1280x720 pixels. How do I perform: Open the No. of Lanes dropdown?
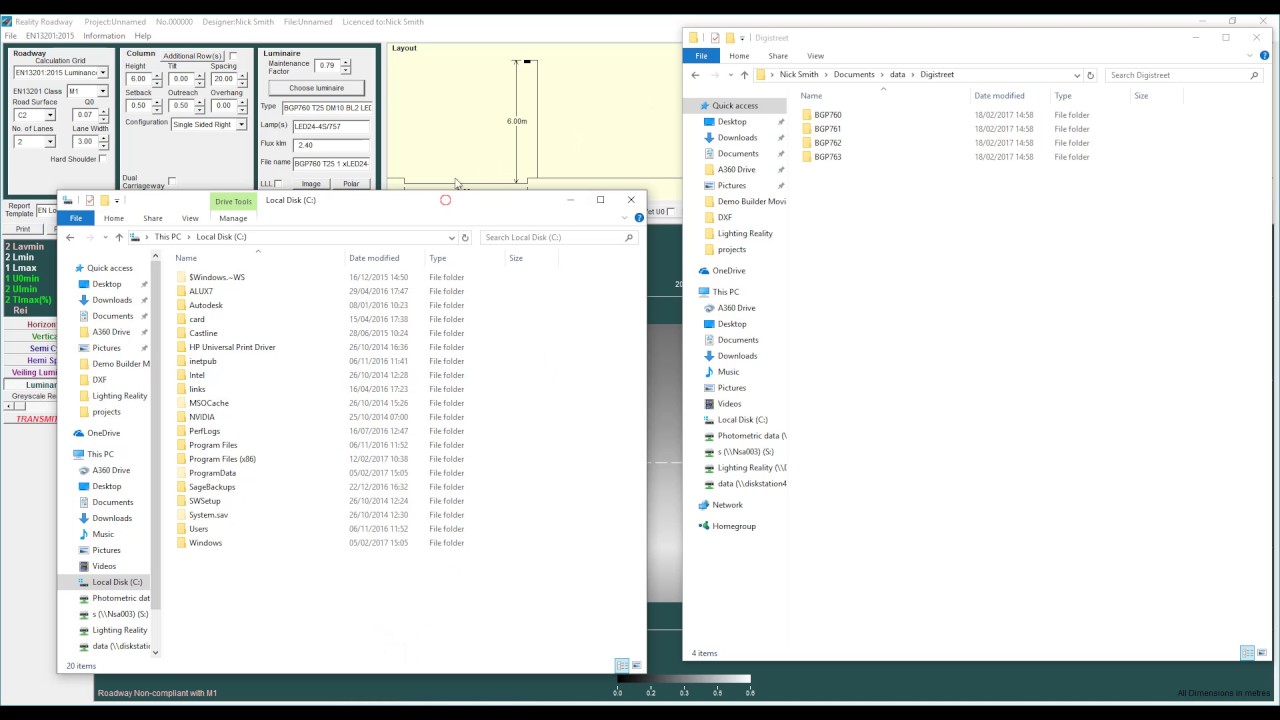tap(50, 142)
